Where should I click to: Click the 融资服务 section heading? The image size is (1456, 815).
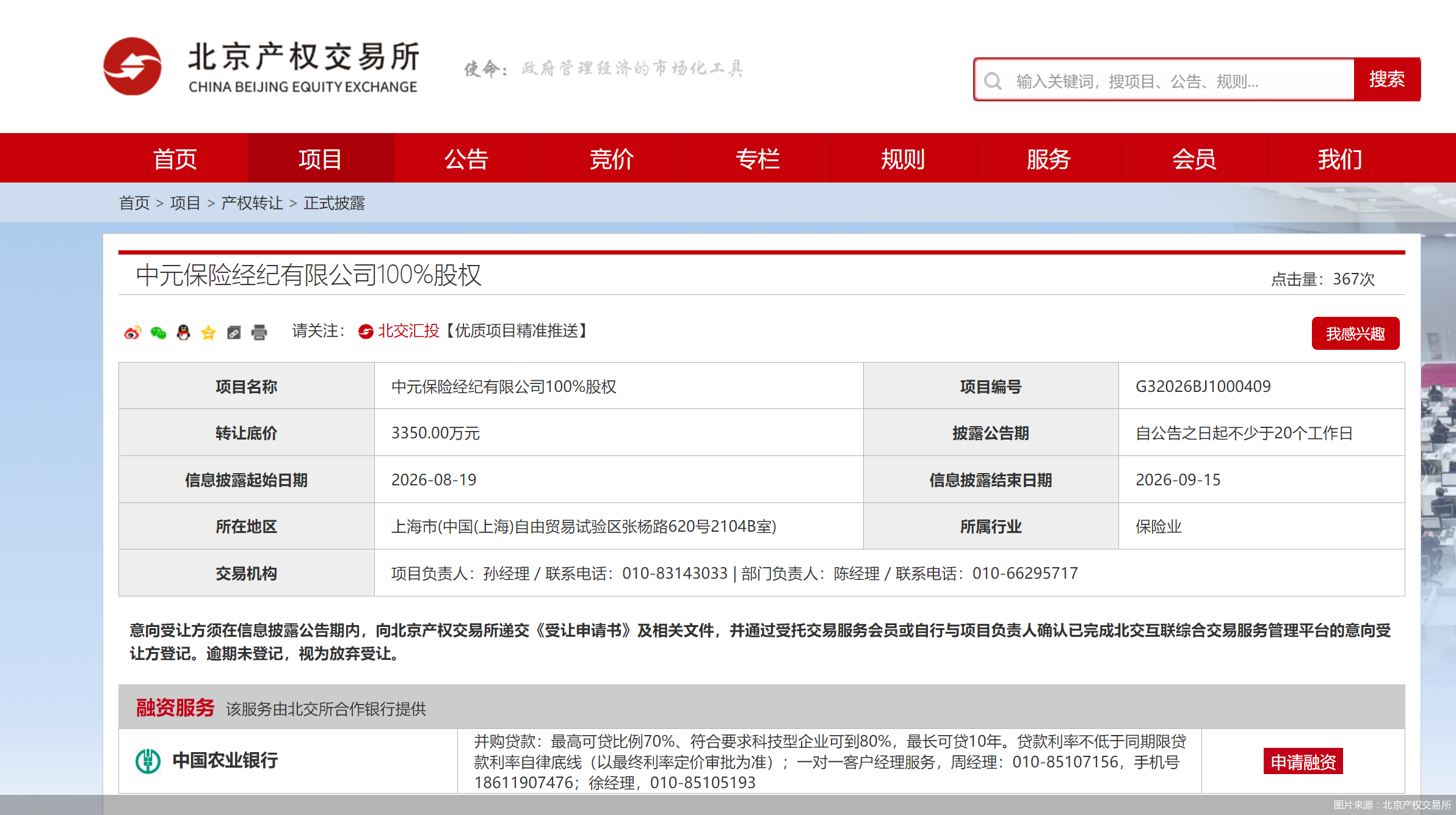[175, 708]
